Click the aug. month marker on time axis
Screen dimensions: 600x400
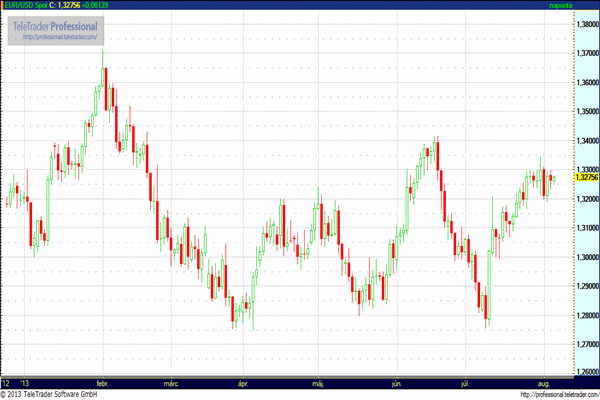[544, 384]
